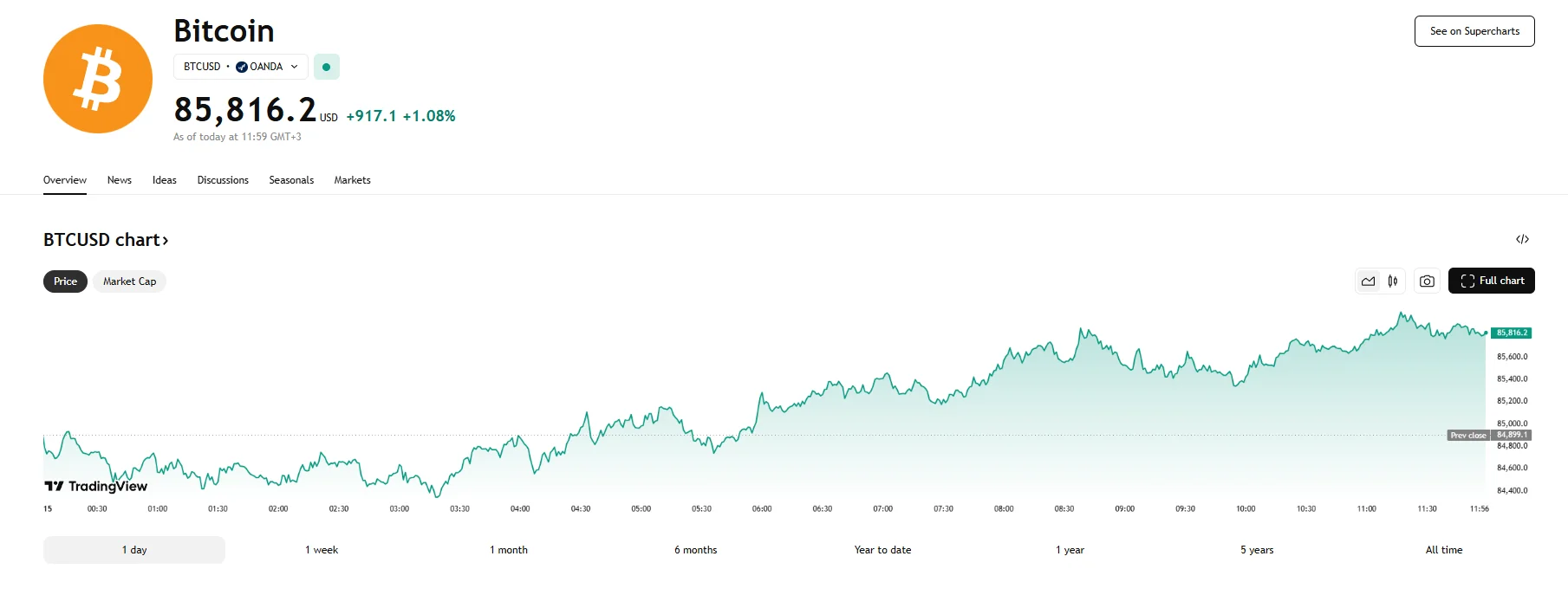Select the Price toggle pill
The height and width of the screenshot is (595, 1568).
tap(65, 281)
